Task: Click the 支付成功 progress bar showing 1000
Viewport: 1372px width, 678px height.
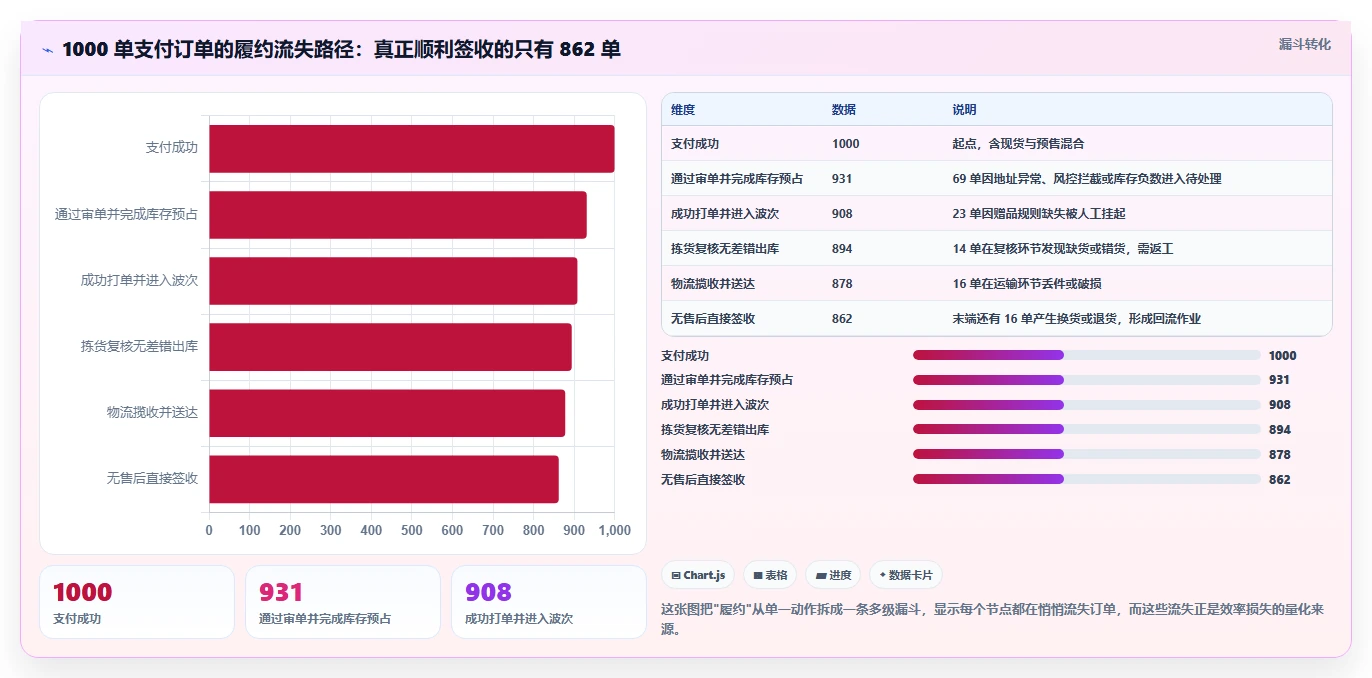Action: [x=1087, y=355]
